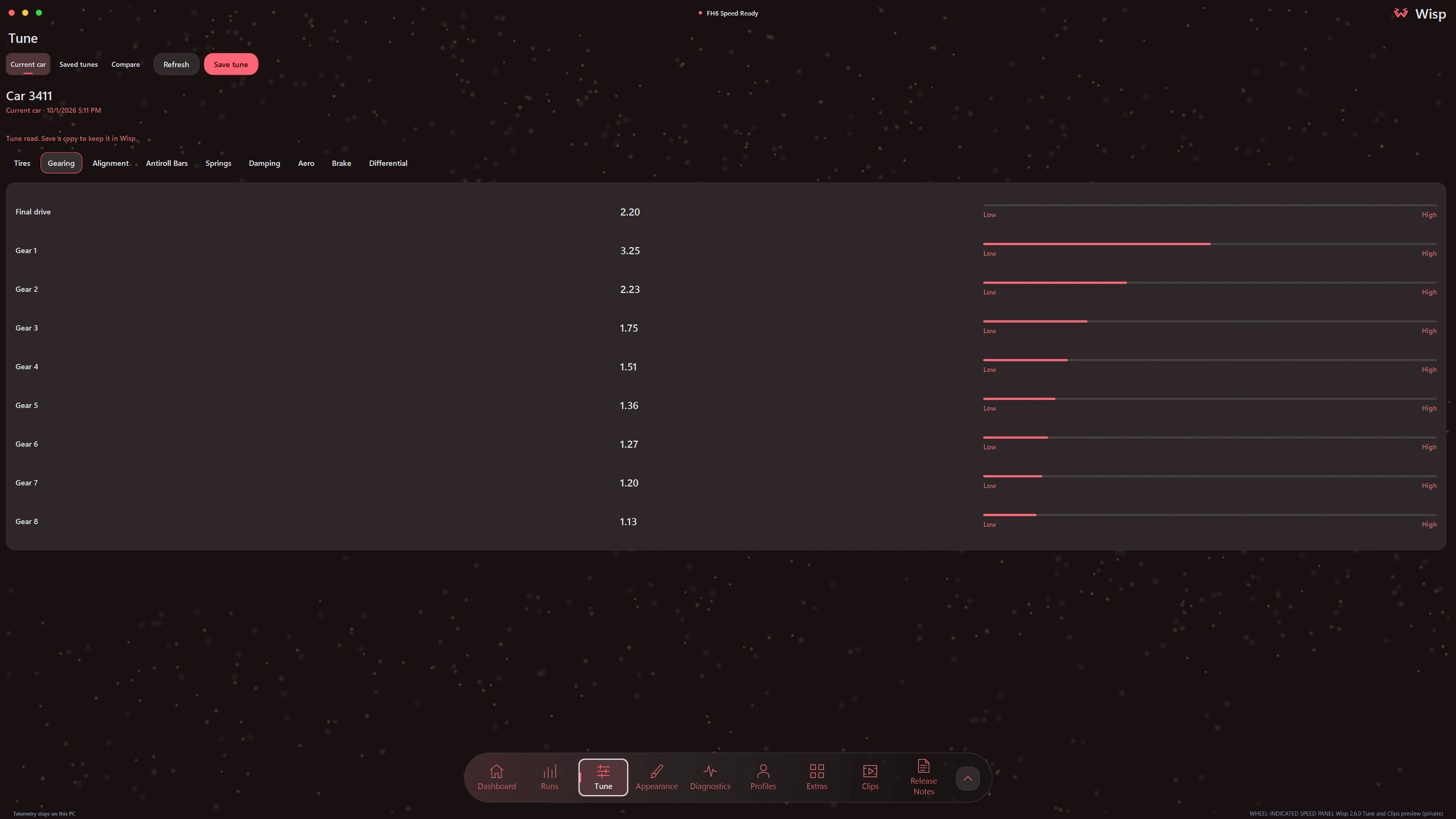Click the Car 3411 heading

pyautogui.click(x=29, y=96)
